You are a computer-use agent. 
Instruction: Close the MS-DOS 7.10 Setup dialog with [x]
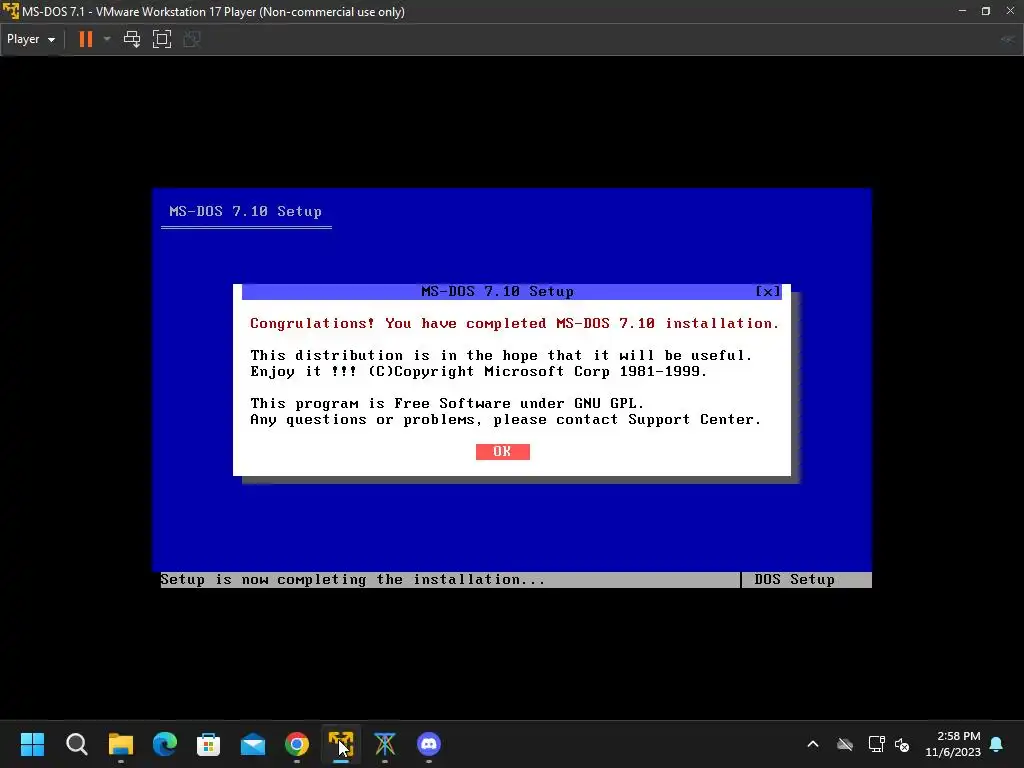tap(767, 291)
